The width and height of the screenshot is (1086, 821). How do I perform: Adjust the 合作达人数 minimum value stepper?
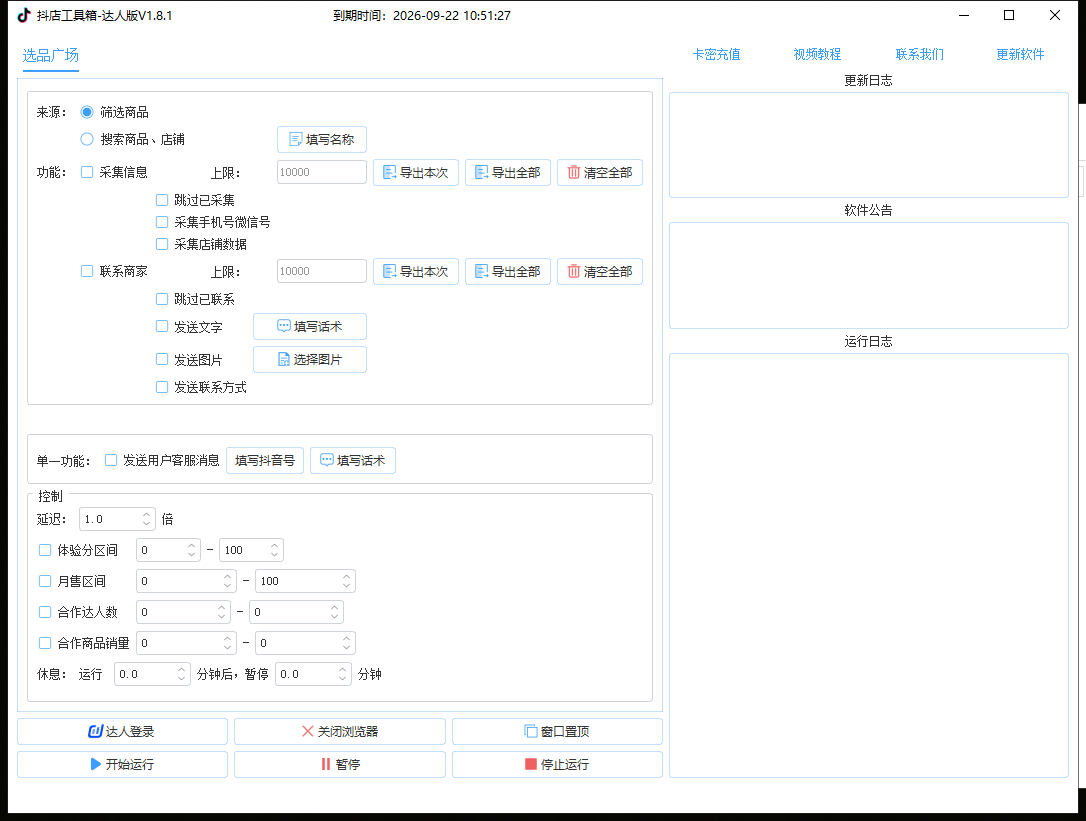point(222,612)
